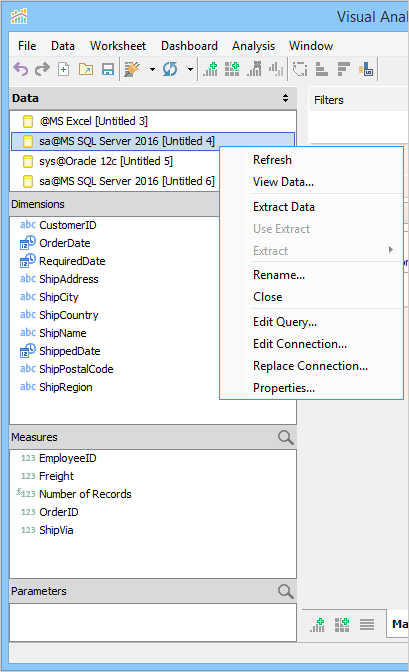The image size is (409, 672).
Task: Click the Undo arrow icon
Action: point(20,69)
